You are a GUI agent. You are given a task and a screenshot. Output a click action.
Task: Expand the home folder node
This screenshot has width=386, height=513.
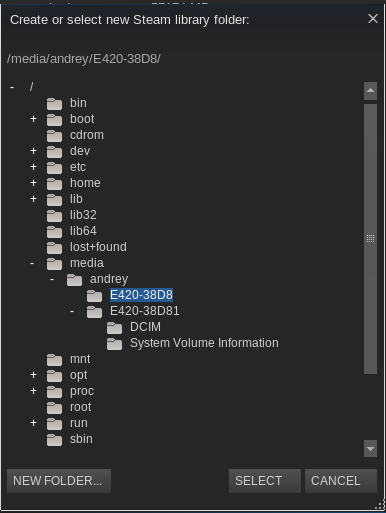pos(33,183)
